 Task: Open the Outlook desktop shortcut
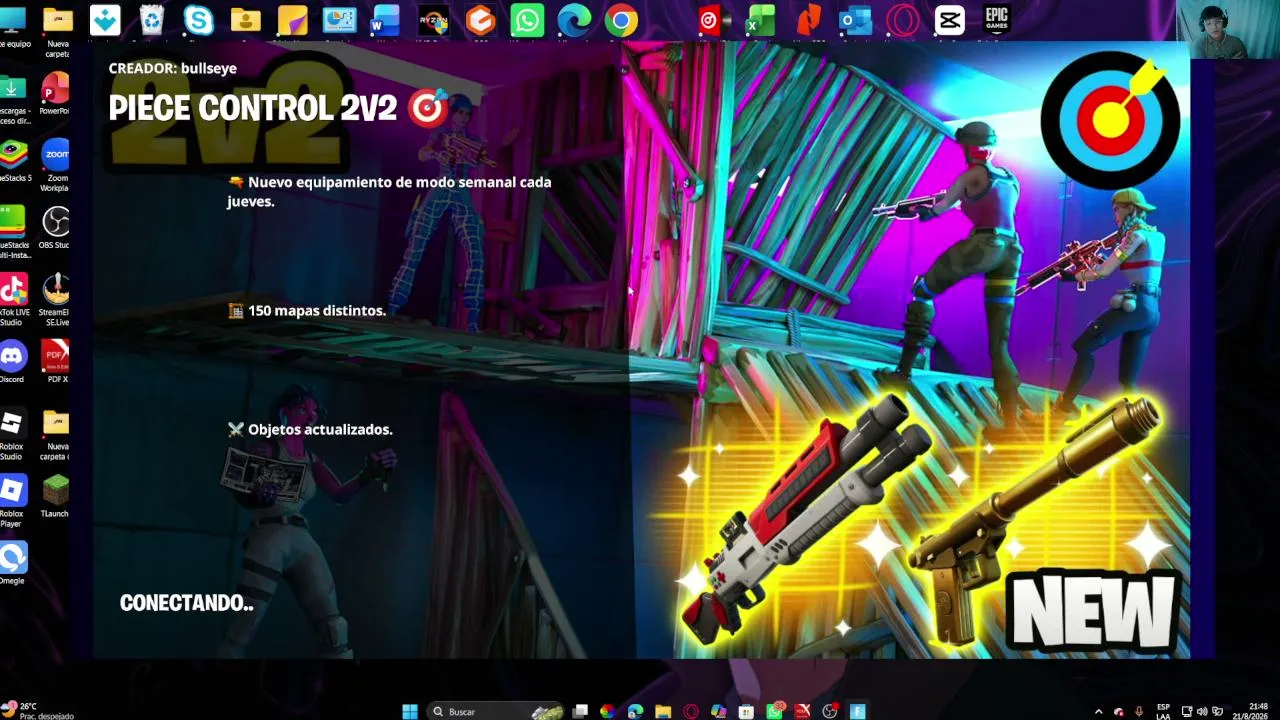coord(856,20)
